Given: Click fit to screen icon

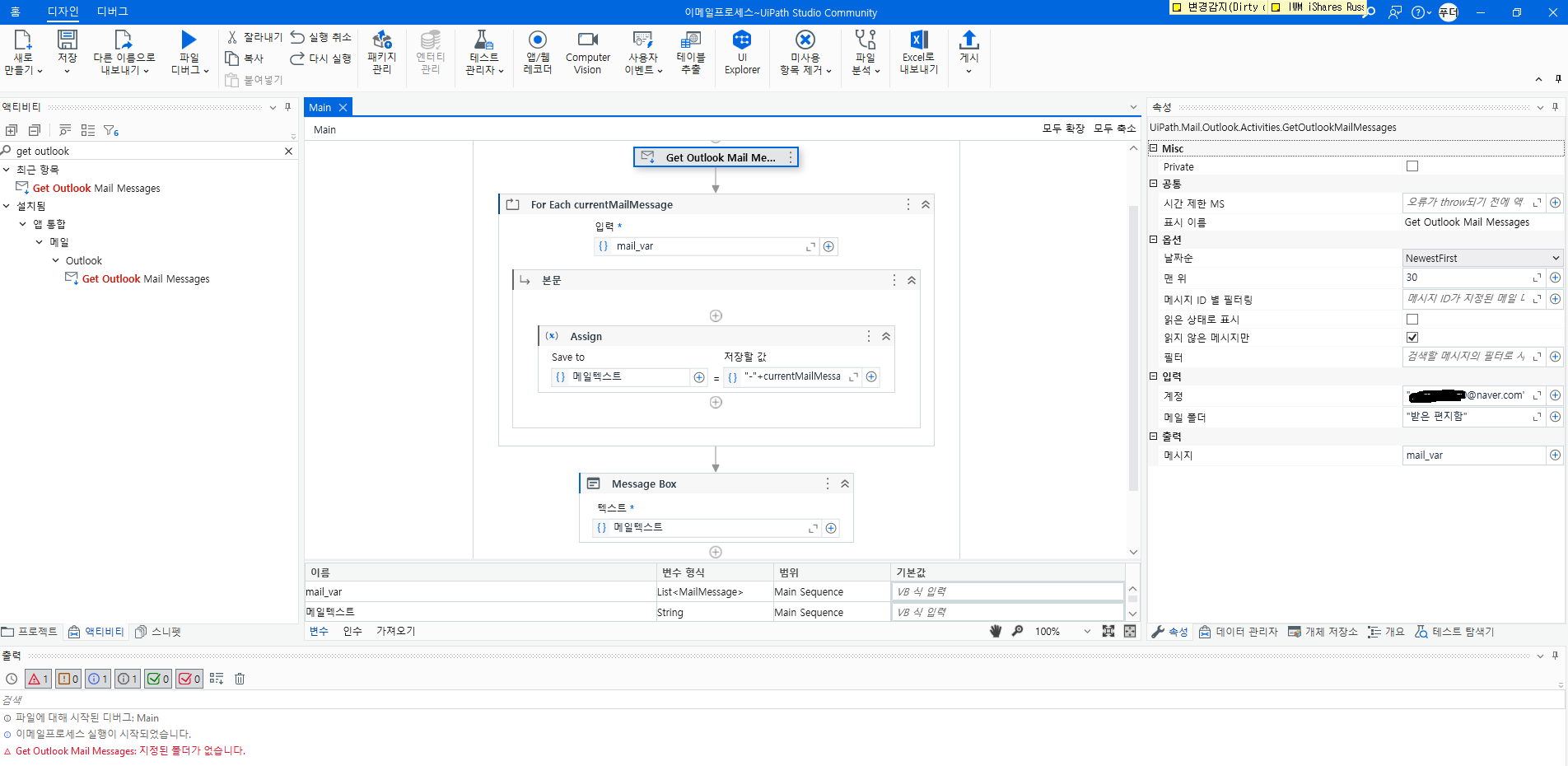Looking at the screenshot, I should [x=1108, y=631].
